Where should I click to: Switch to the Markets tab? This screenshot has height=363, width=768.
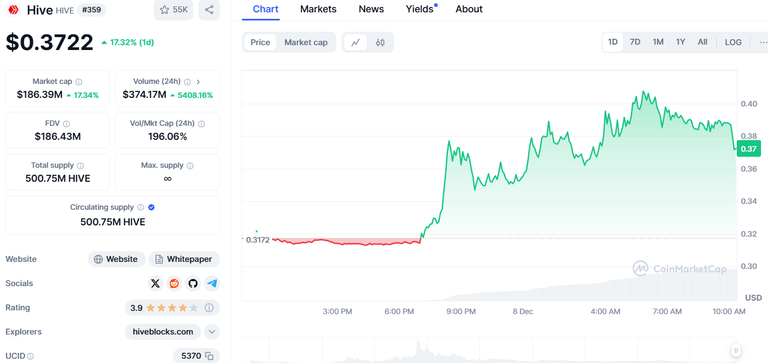point(318,9)
